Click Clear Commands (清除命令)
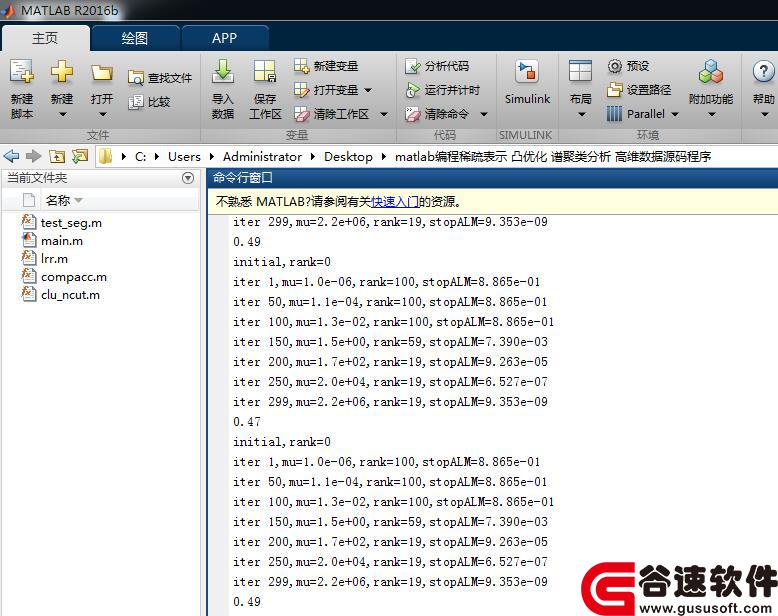Screen dimensions: 778x616 coord(437,114)
